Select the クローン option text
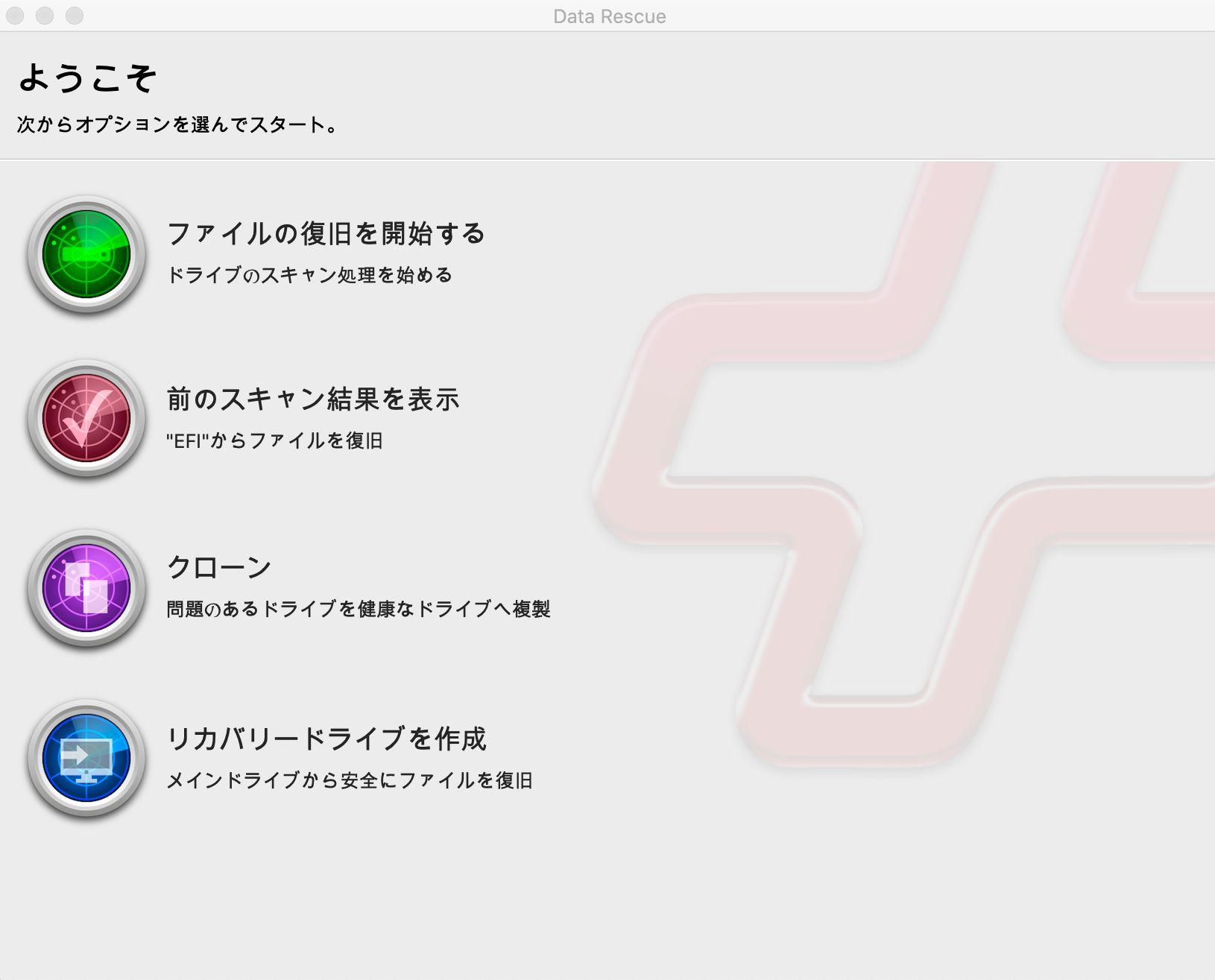Image resolution: width=1215 pixels, height=980 pixels. (x=218, y=566)
